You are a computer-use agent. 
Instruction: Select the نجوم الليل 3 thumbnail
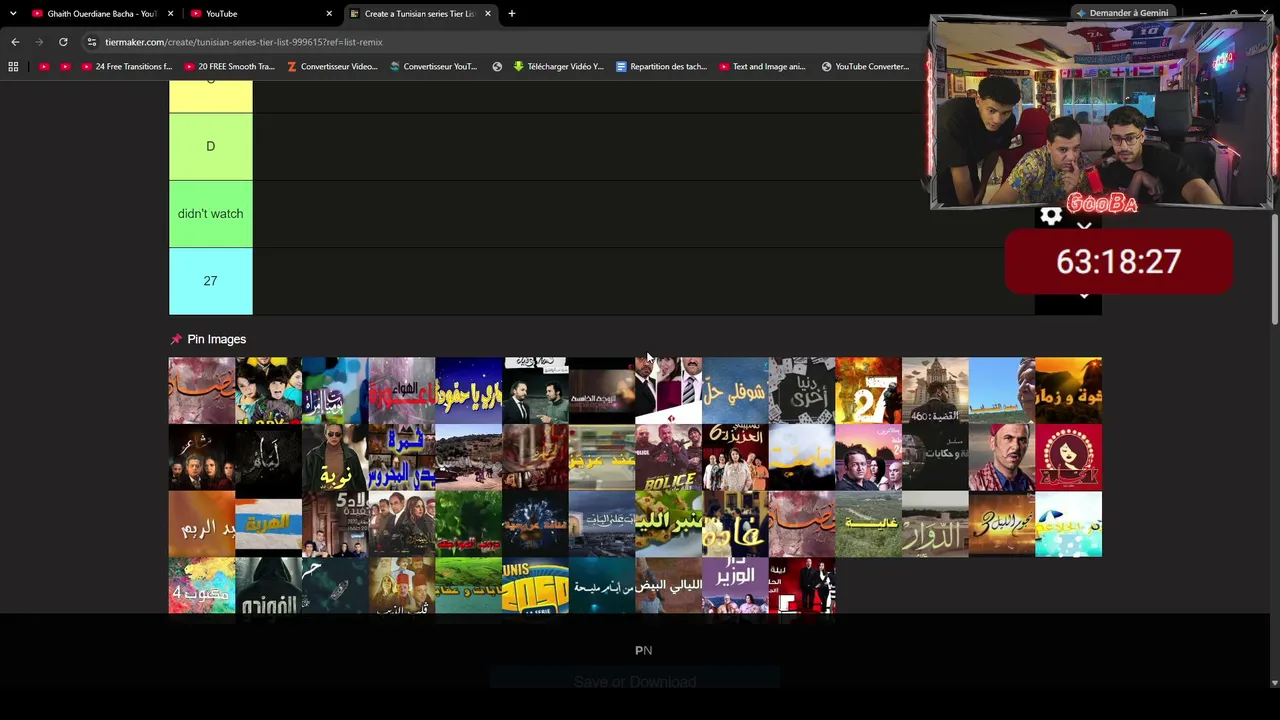(1002, 524)
